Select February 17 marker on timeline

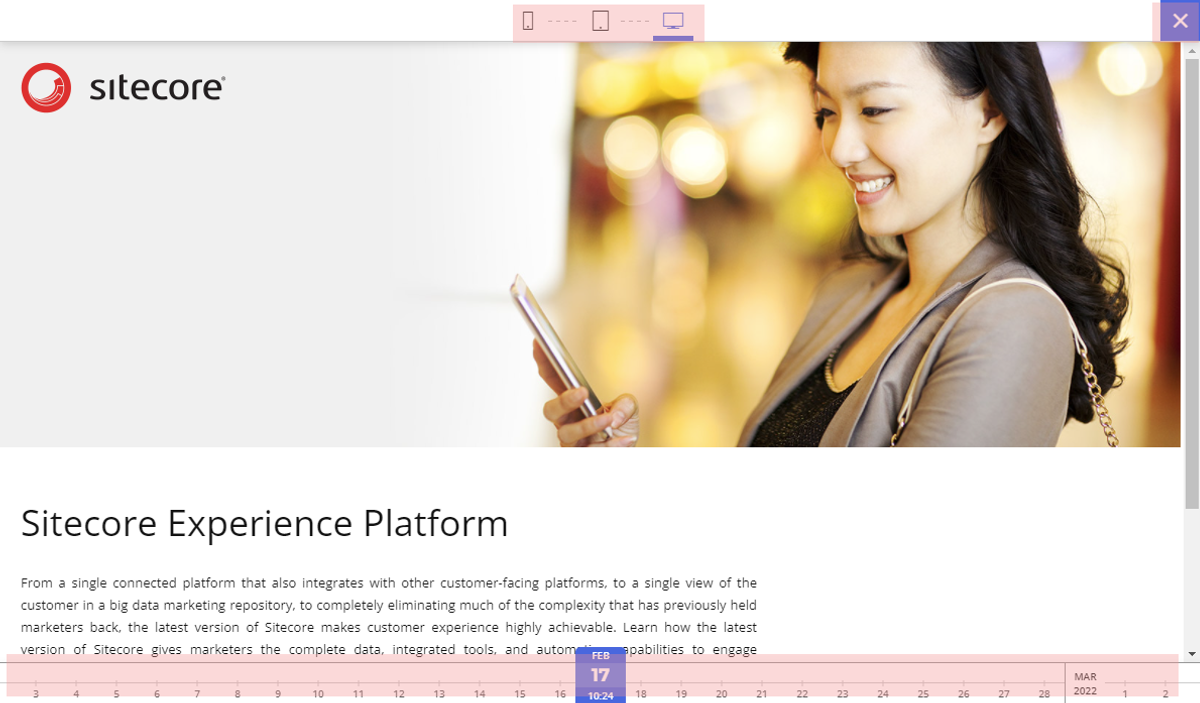(600, 675)
